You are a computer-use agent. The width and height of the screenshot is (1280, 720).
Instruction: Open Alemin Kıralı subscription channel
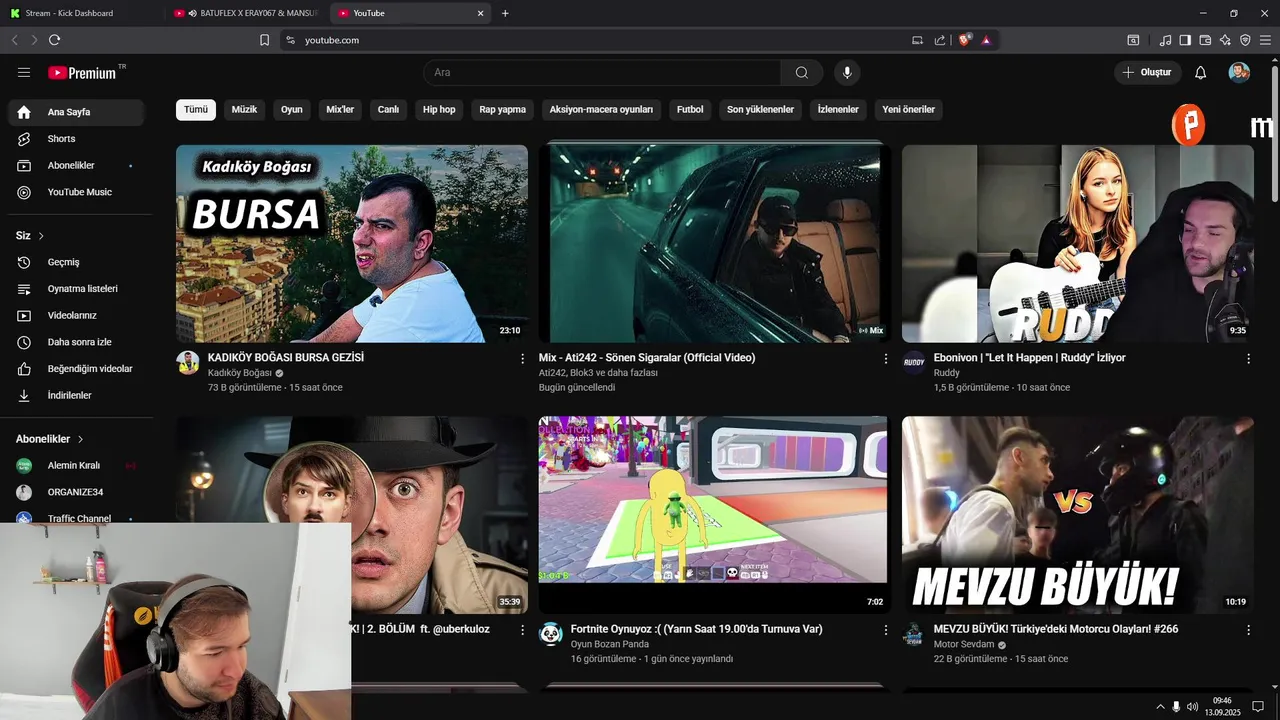point(76,466)
